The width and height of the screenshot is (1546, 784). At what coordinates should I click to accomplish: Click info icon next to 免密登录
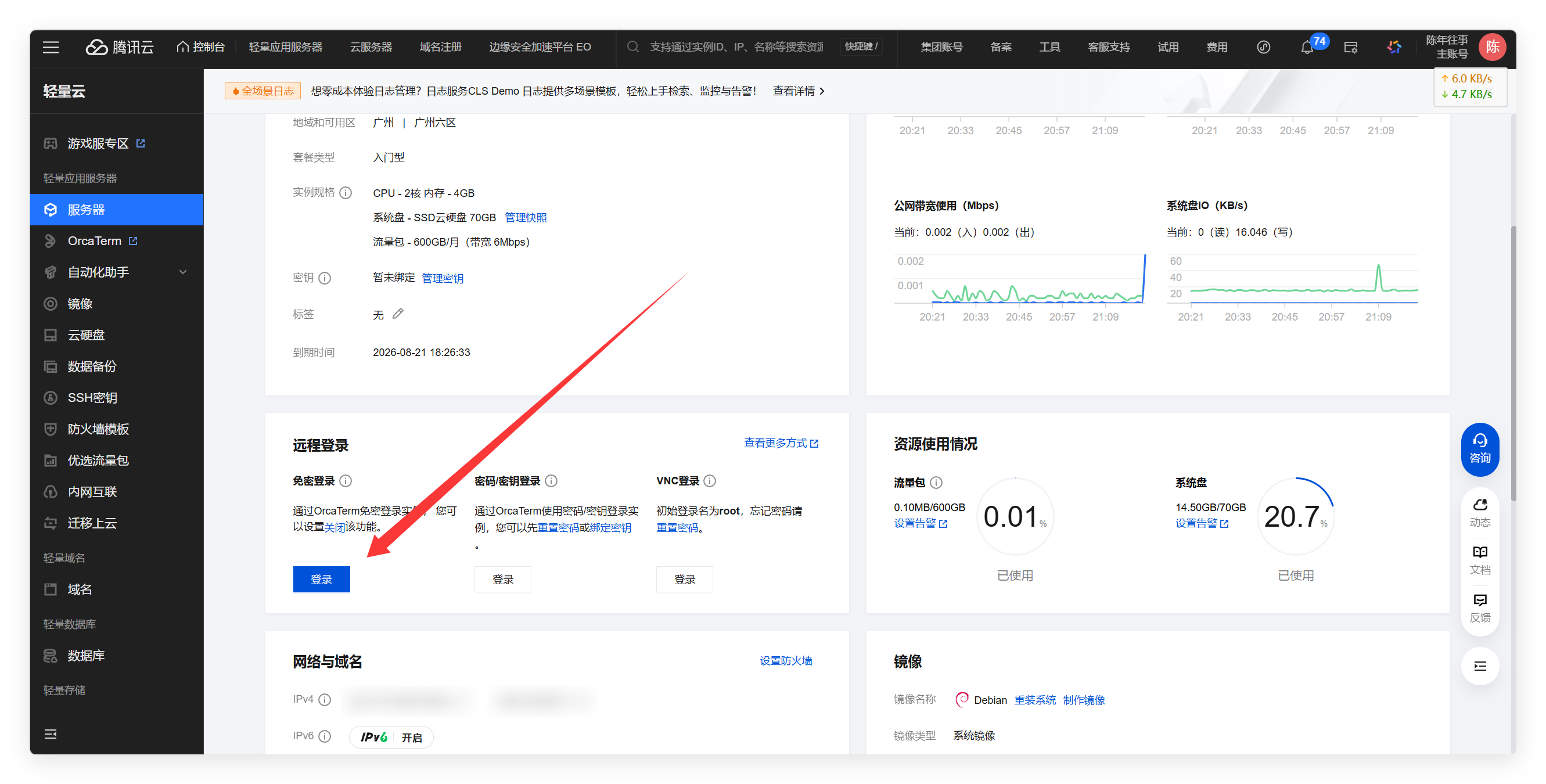tap(346, 481)
